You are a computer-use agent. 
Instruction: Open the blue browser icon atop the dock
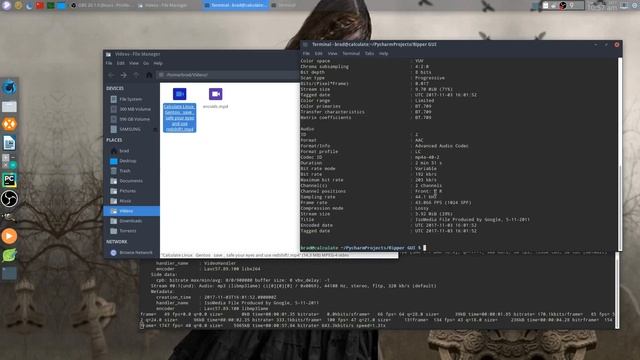(9, 87)
